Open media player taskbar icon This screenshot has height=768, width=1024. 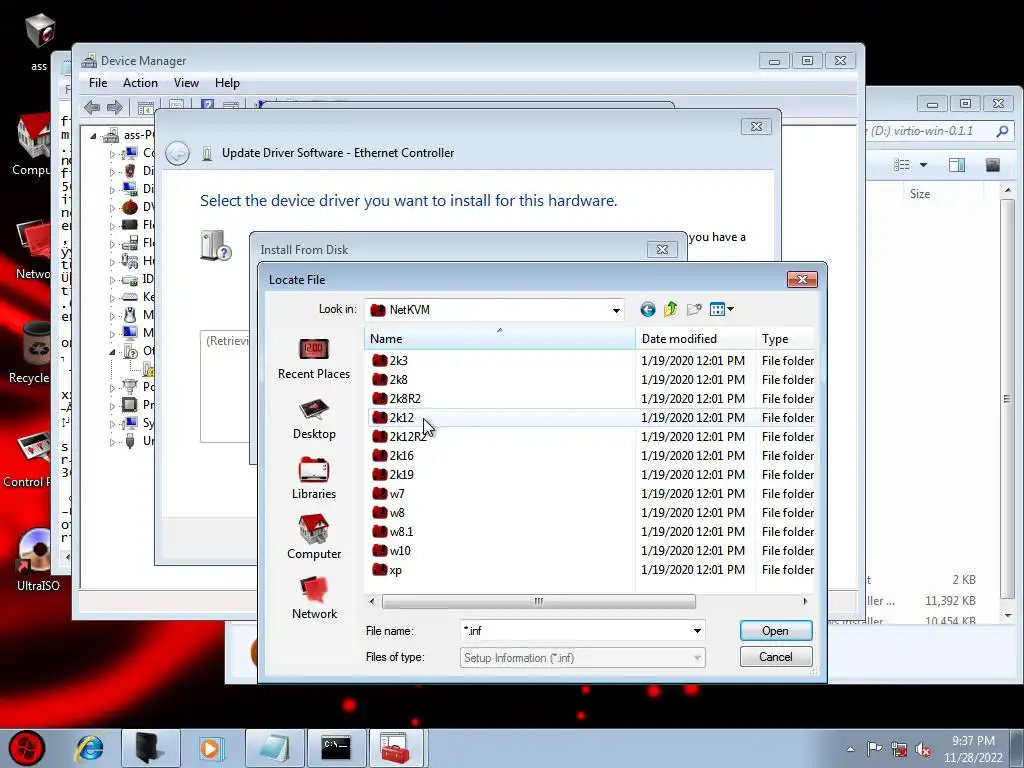coord(210,748)
